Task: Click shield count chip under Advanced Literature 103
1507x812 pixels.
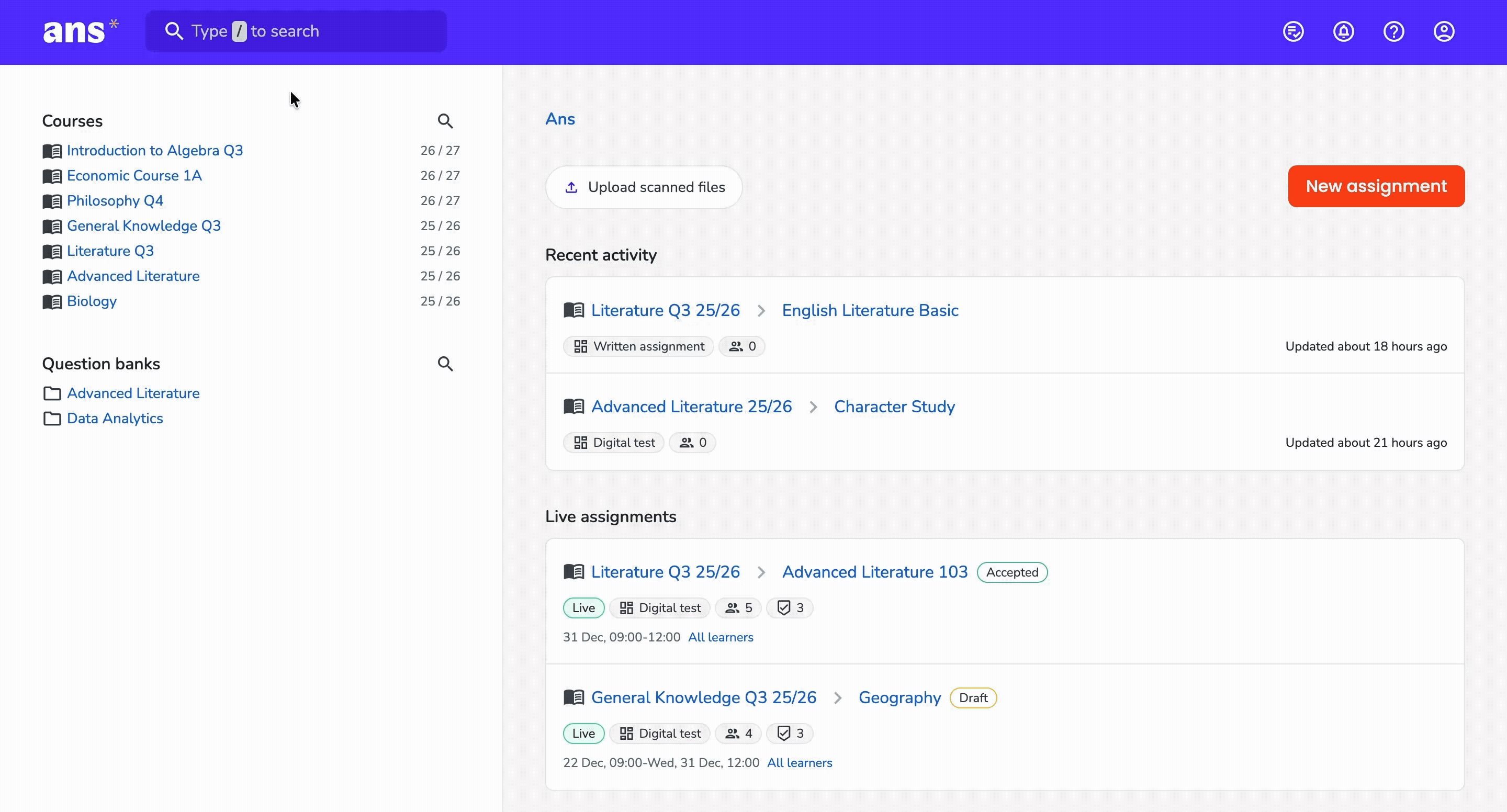Action: (790, 608)
